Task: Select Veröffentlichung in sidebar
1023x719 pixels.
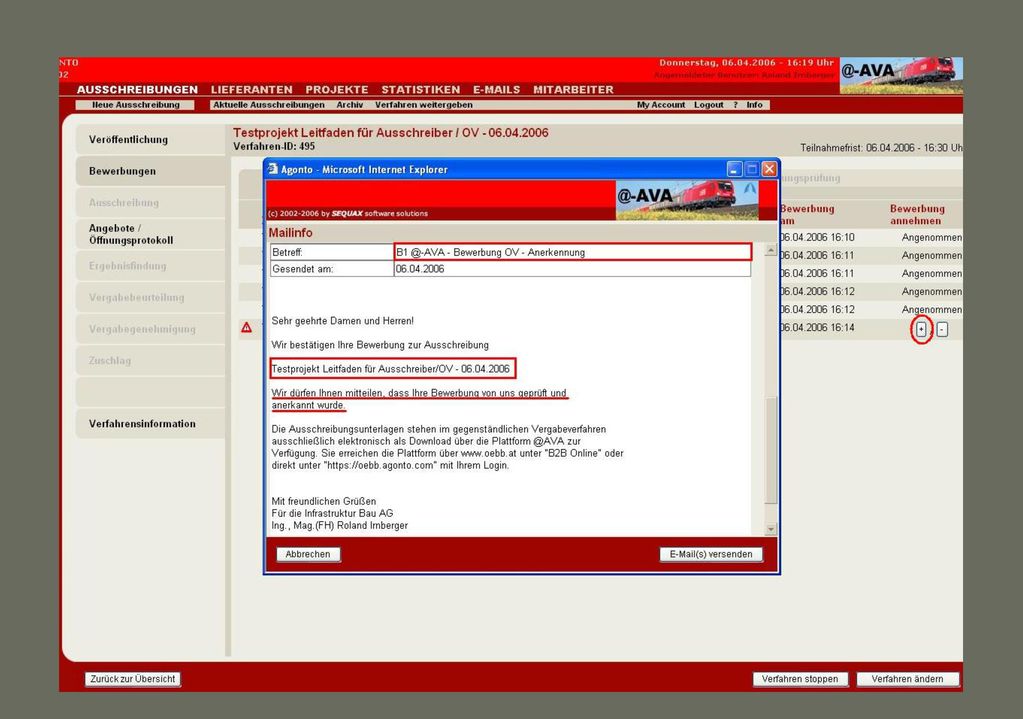Action: click(150, 140)
